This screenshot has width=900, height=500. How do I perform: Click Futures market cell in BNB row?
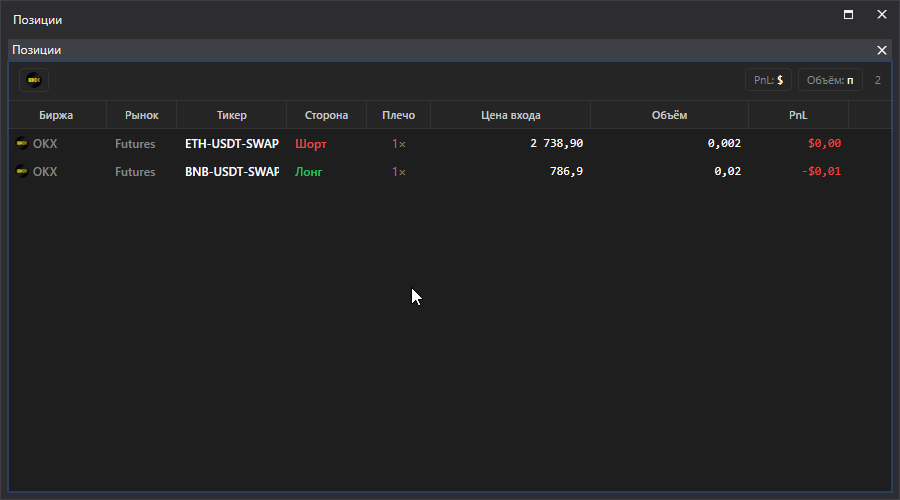[135, 172]
